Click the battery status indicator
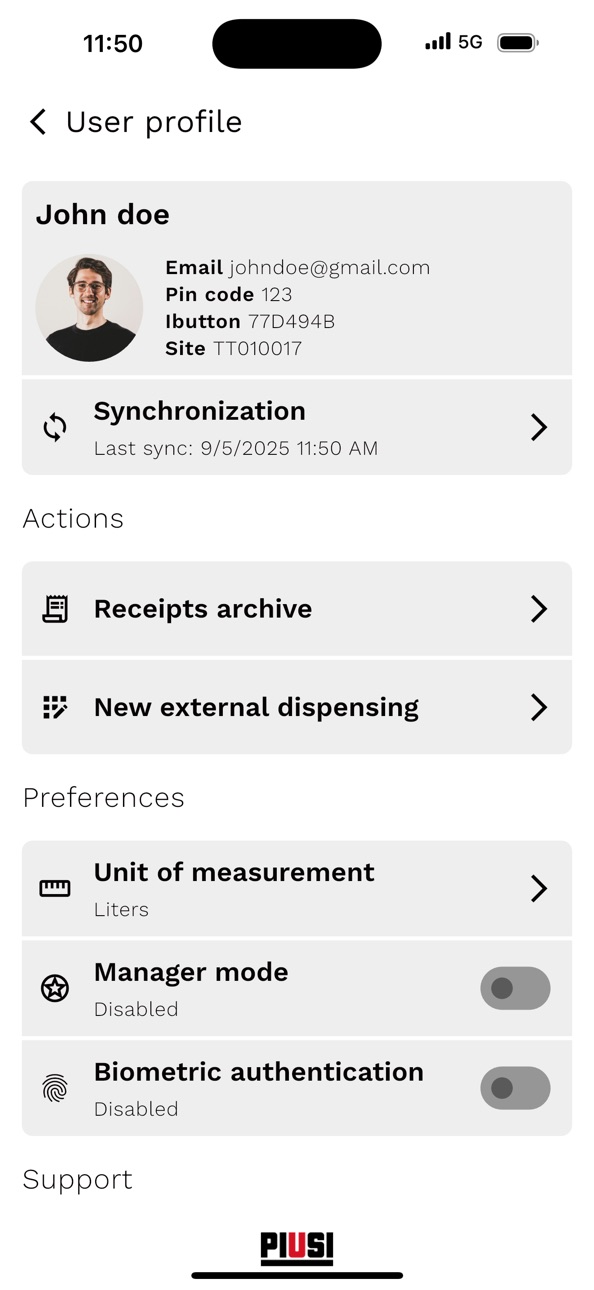The height and width of the screenshot is (1290, 594). [518, 43]
